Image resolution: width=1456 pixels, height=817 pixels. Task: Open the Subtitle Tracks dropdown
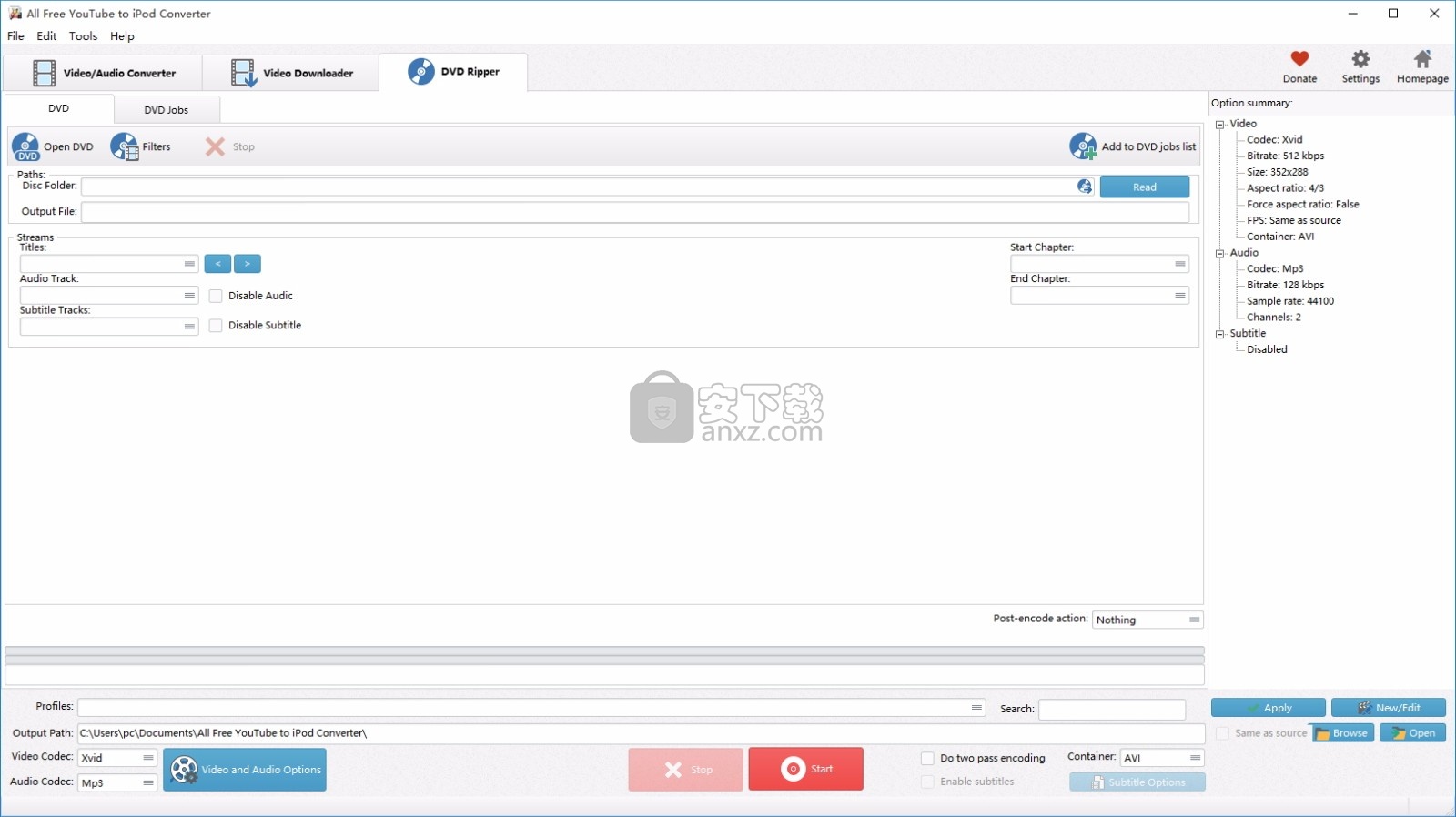coord(109,327)
